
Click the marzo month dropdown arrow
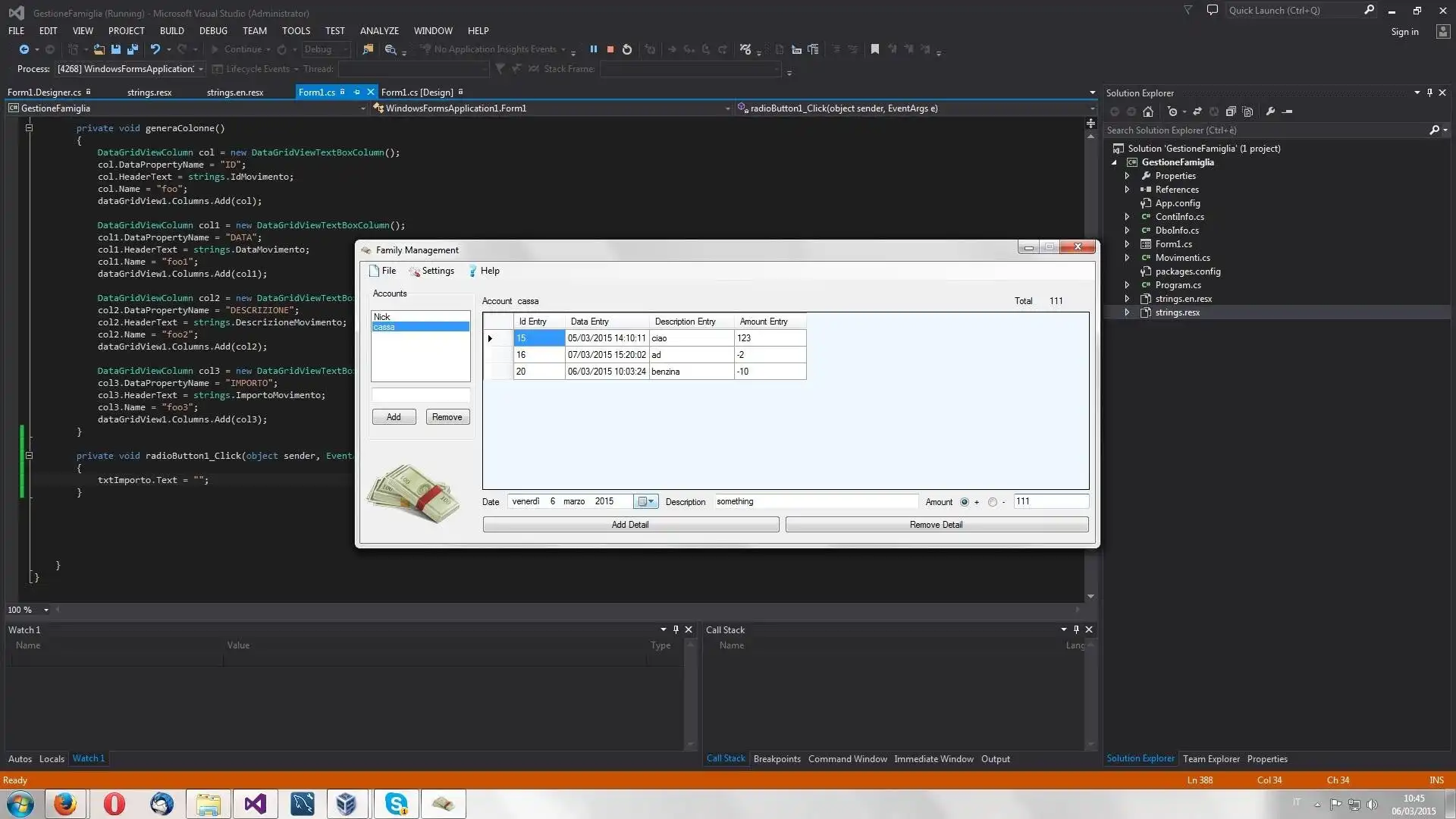pyautogui.click(x=651, y=501)
